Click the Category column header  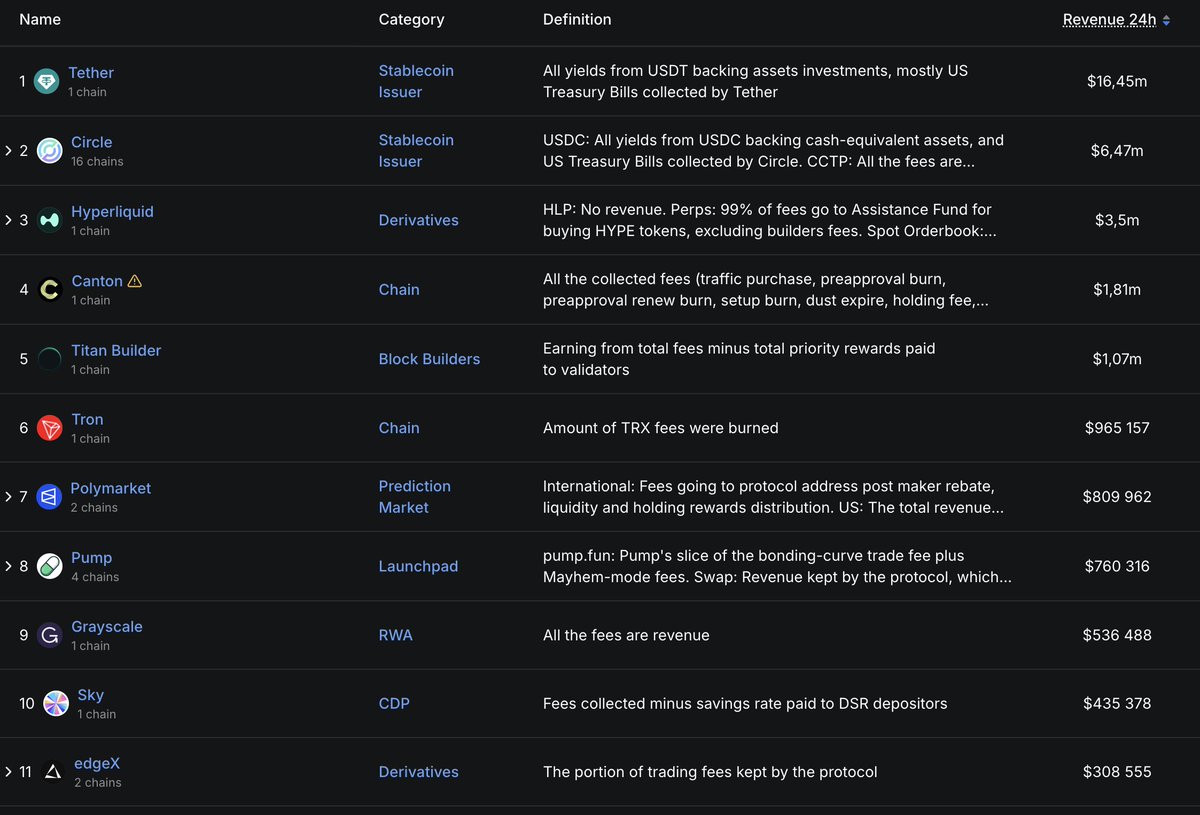(x=411, y=19)
